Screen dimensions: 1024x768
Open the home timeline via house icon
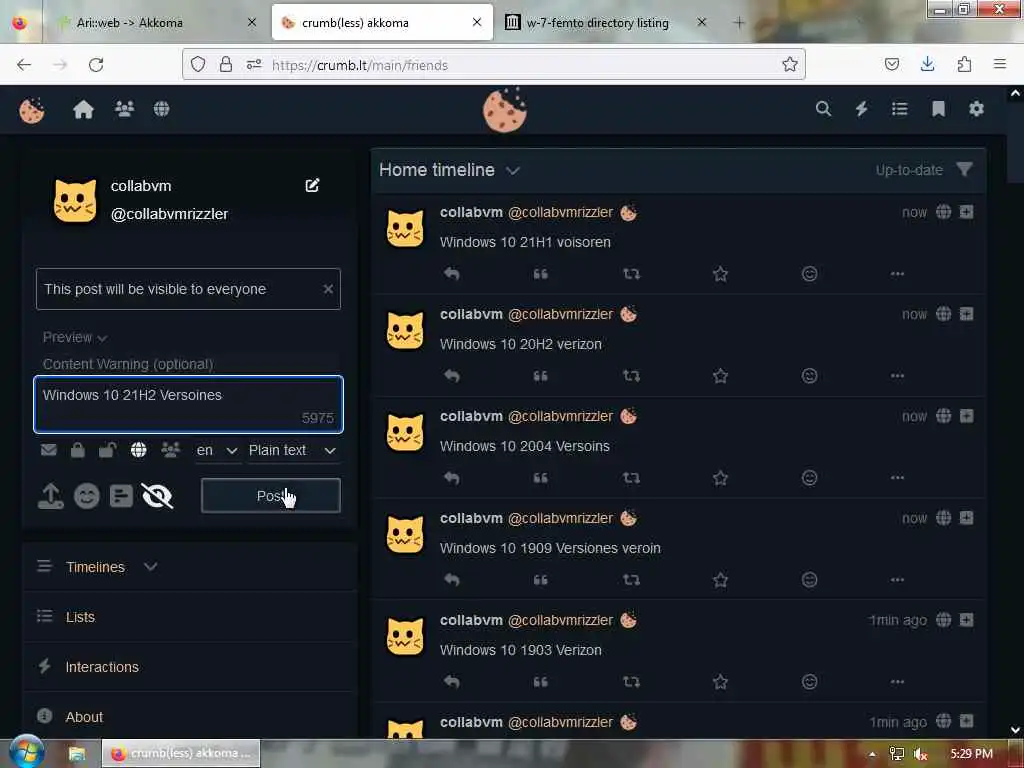pyautogui.click(x=84, y=109)
